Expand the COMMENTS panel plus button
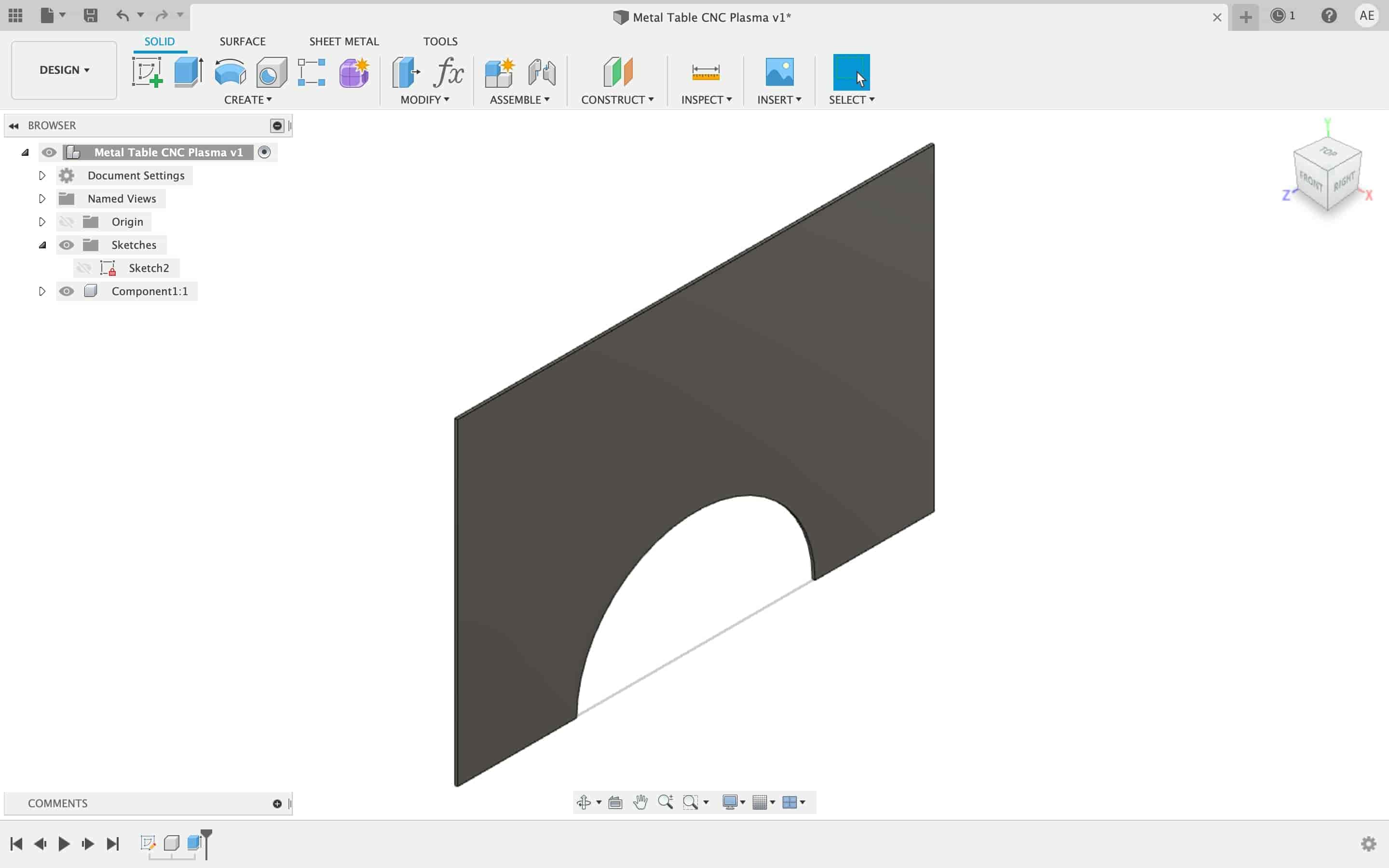The width and height of the screenshot is (1389, 868). tap(277, 804)
